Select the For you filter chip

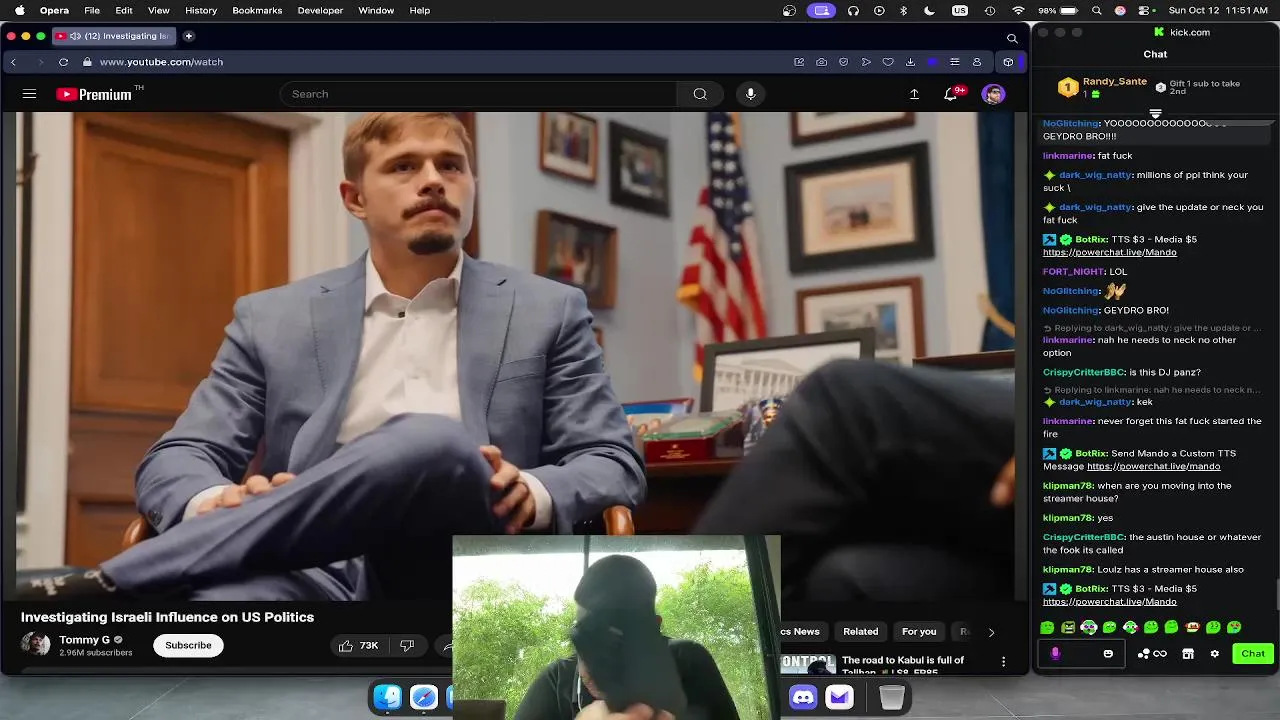tap(919, 632)
